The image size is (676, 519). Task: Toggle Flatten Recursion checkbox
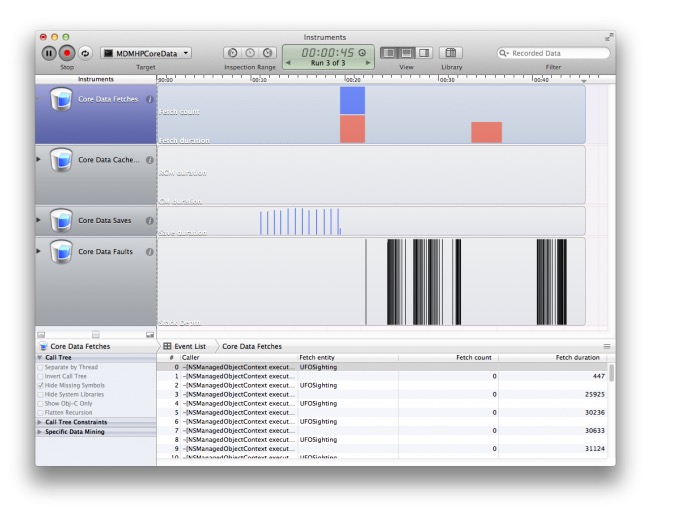(x=41, y=413)
